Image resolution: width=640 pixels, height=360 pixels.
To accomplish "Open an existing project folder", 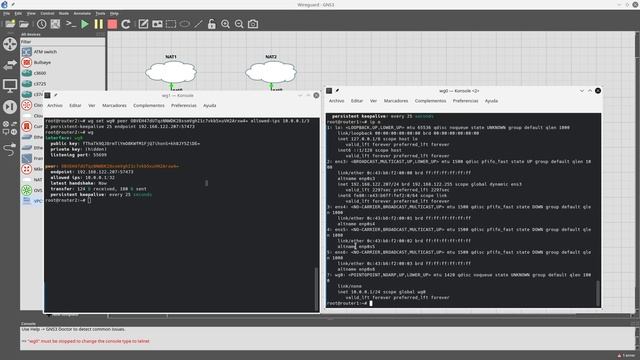I will pyautogui.click(x=24, y=24).
